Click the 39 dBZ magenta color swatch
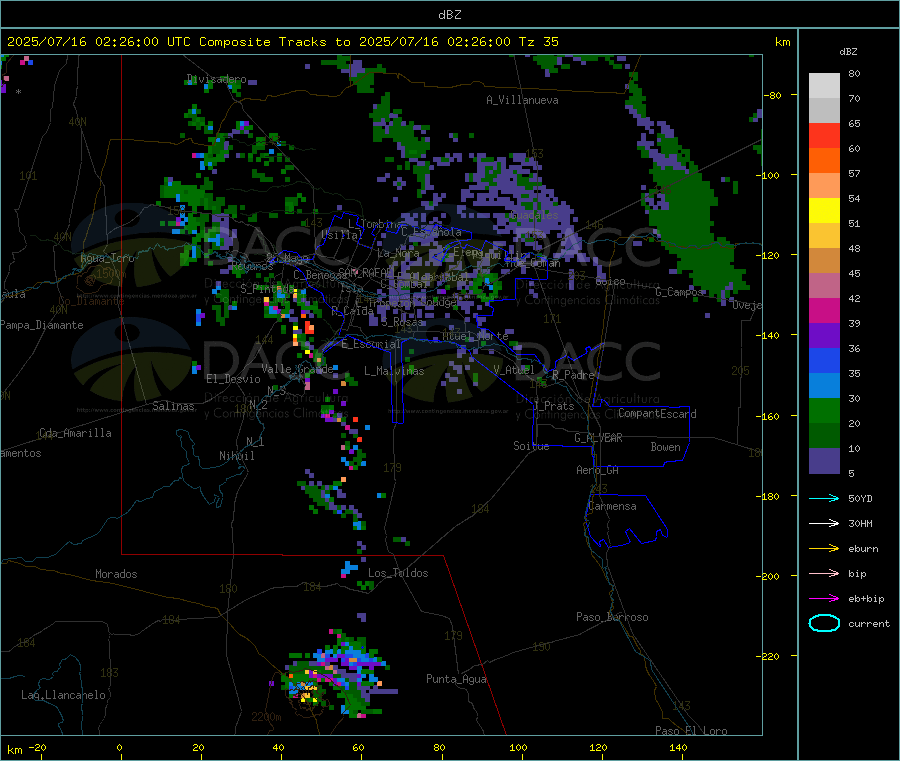This screenshot has width=900, height=761. coord(824,310)
